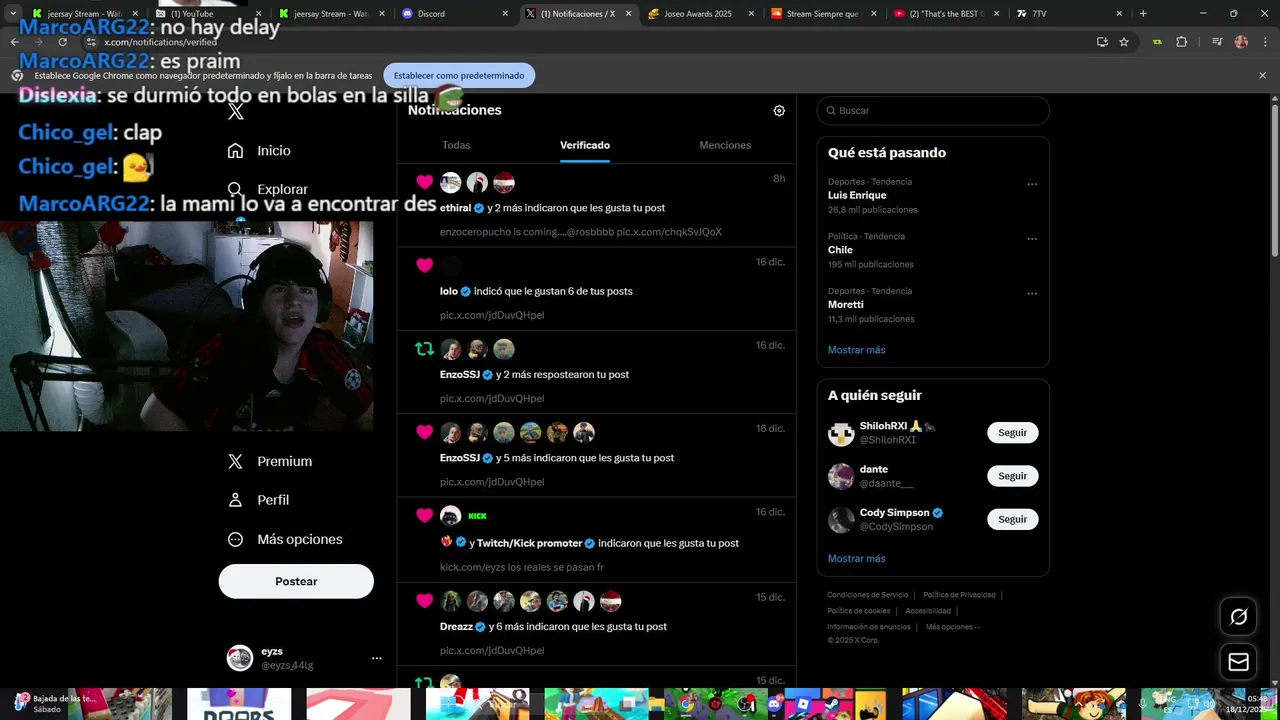1280x720 pixels.
Task: Click kick.com/eyzs post text
Action: coord(522,567)
